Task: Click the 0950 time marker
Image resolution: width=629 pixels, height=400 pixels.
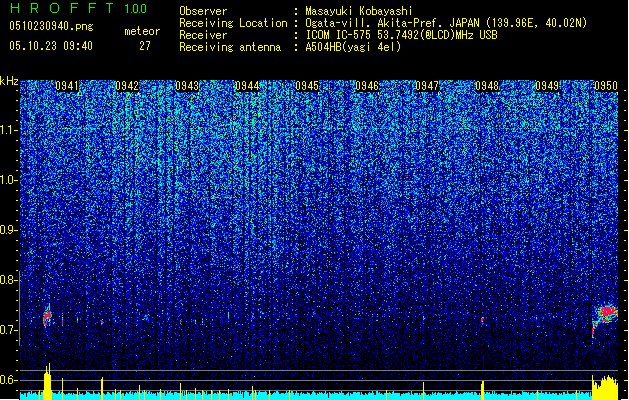Action: pyautogui.click(x=606, y=86)
